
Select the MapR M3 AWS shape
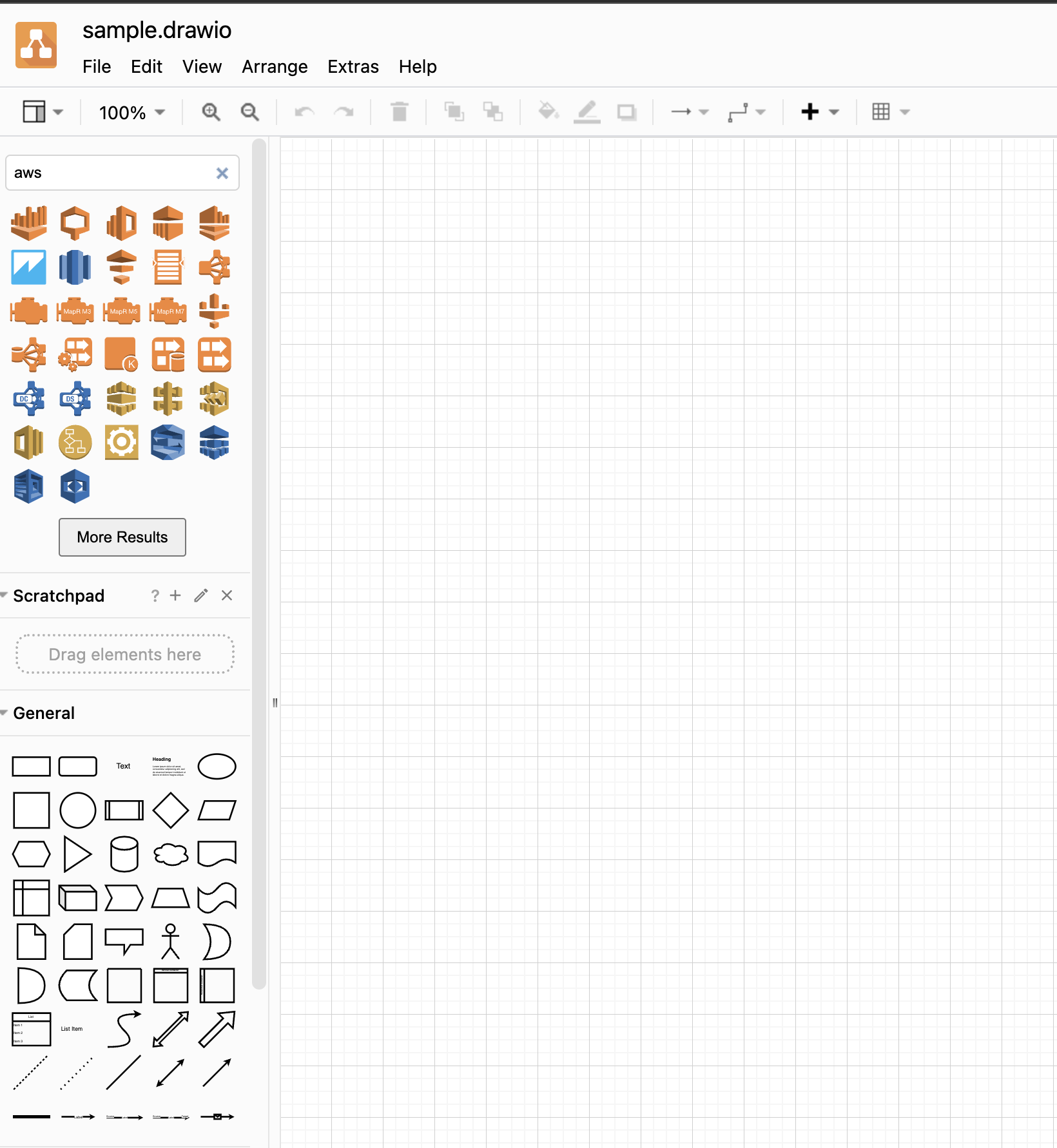pos(75,311)
